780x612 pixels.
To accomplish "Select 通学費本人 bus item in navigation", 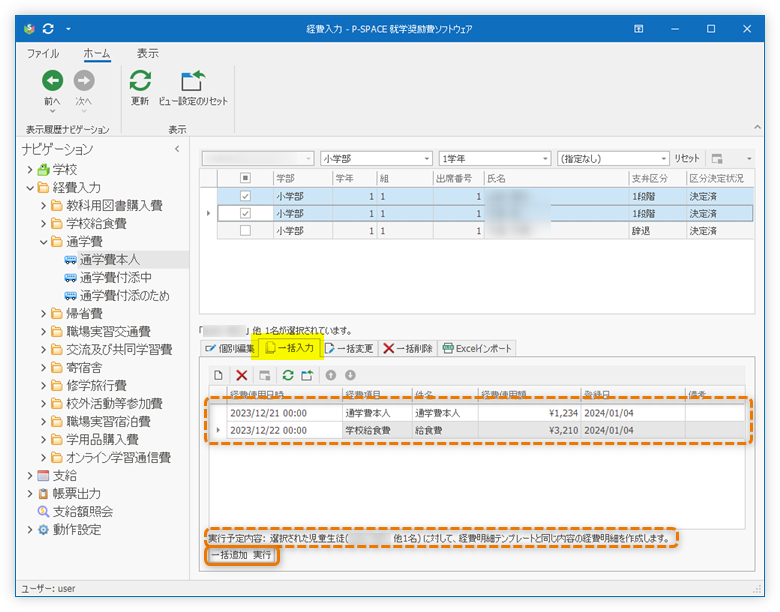I will tap(109, 259).
